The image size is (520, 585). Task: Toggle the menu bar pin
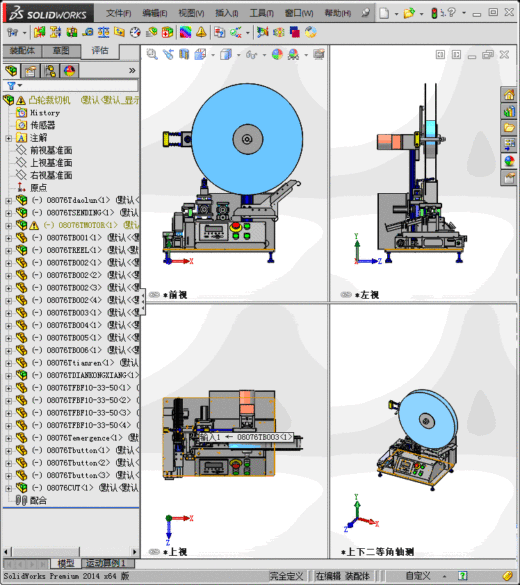(x=366, y=13)
